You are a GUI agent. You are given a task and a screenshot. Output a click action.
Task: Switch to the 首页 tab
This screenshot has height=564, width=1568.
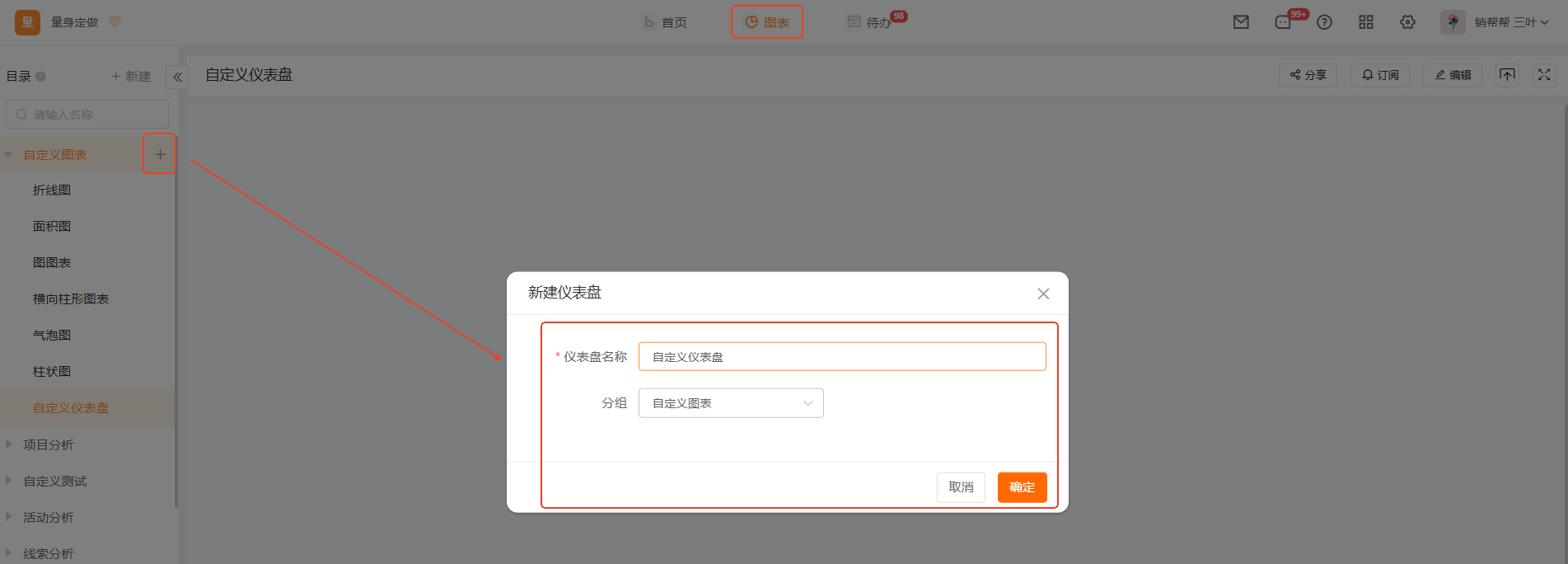click(x=665, y=22)
